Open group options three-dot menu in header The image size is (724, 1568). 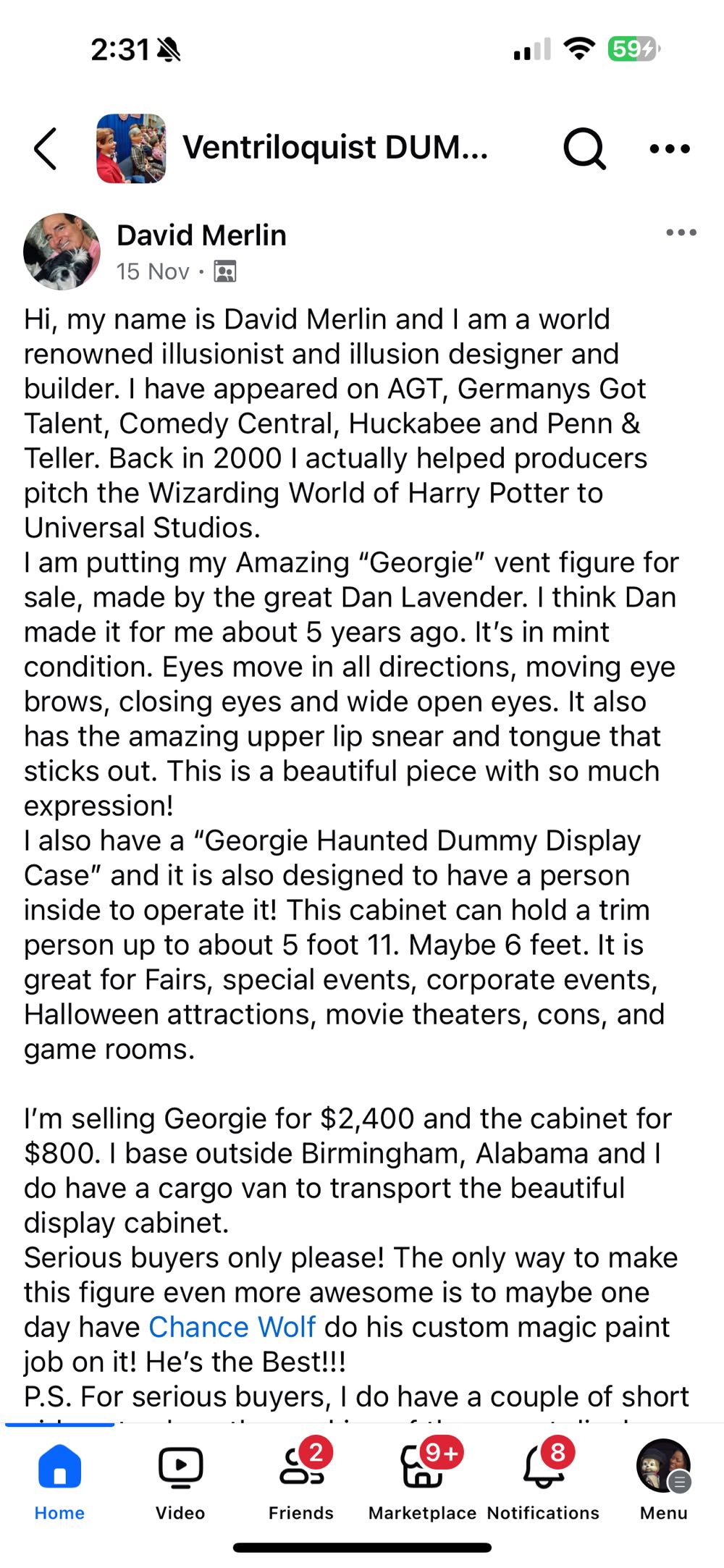(x=669, y=149)
